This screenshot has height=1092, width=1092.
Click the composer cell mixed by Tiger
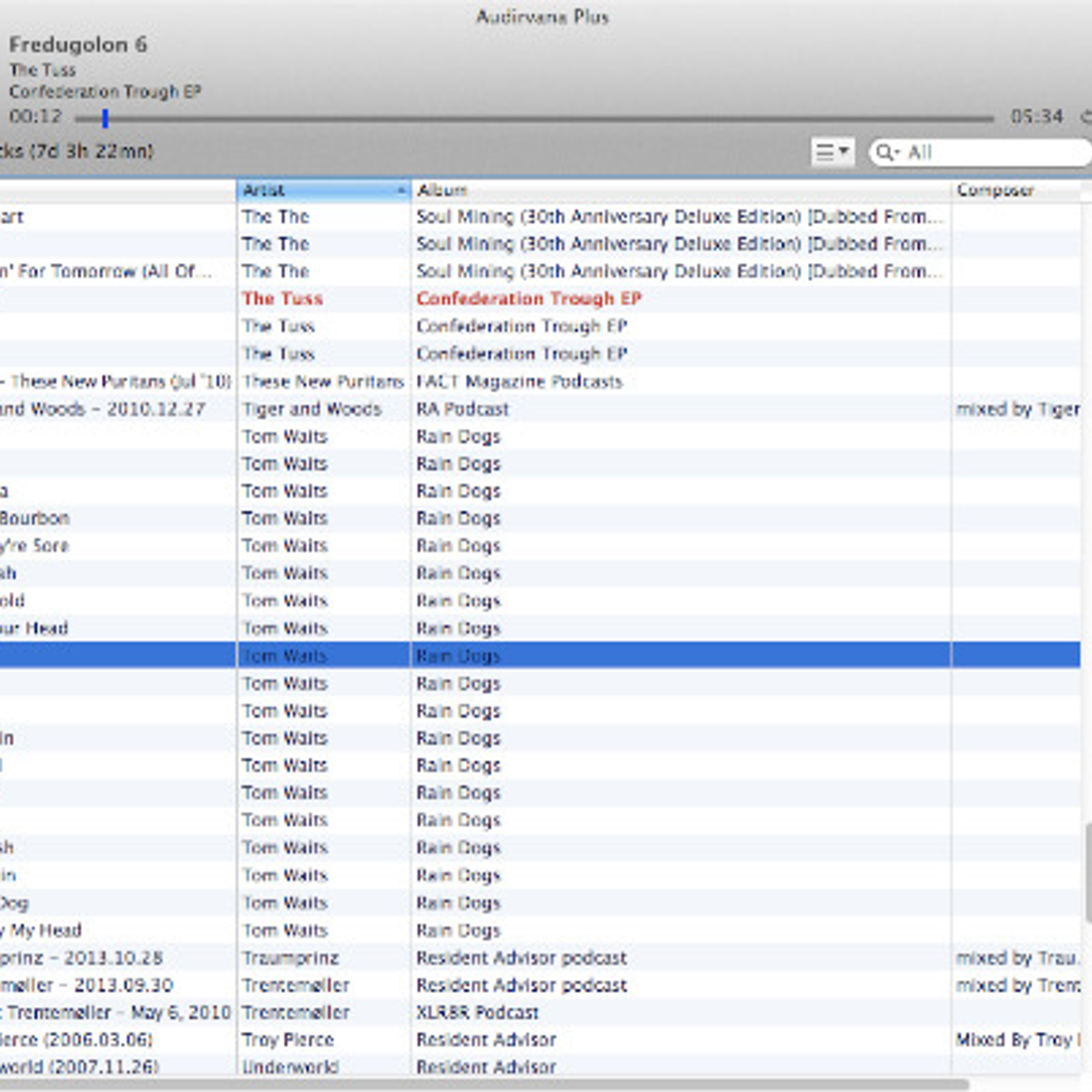click(1017, 409)
